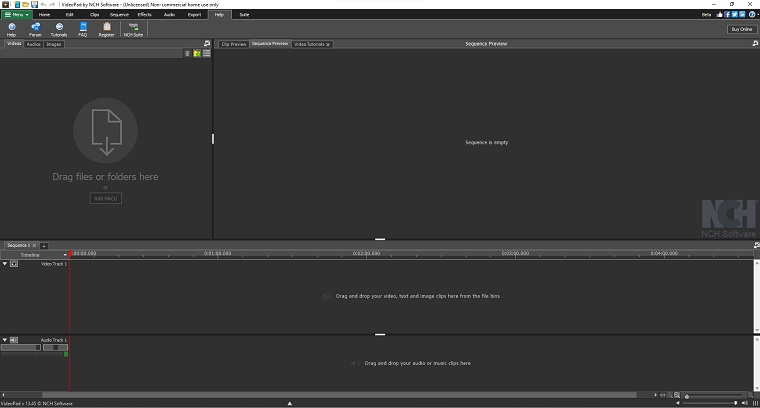Viewport: 760px width, 408px height.
Task: Click the Buy Online button
Action: 742,29
